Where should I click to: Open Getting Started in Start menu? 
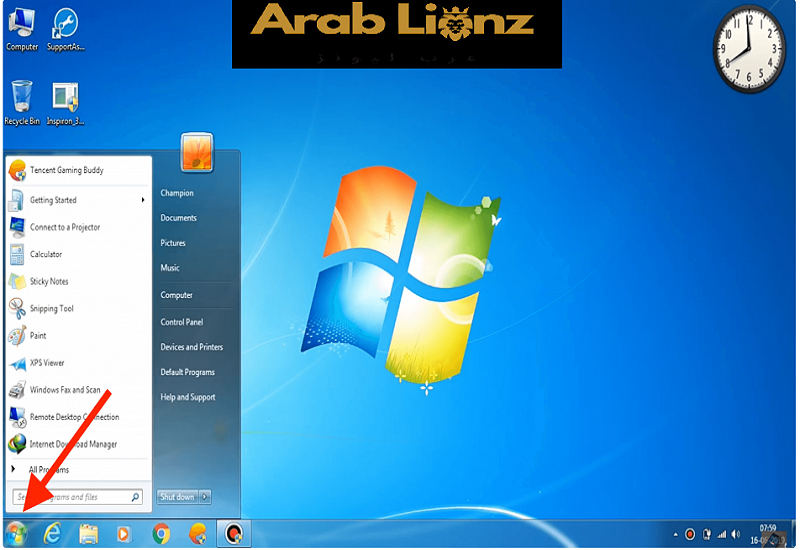79,200
